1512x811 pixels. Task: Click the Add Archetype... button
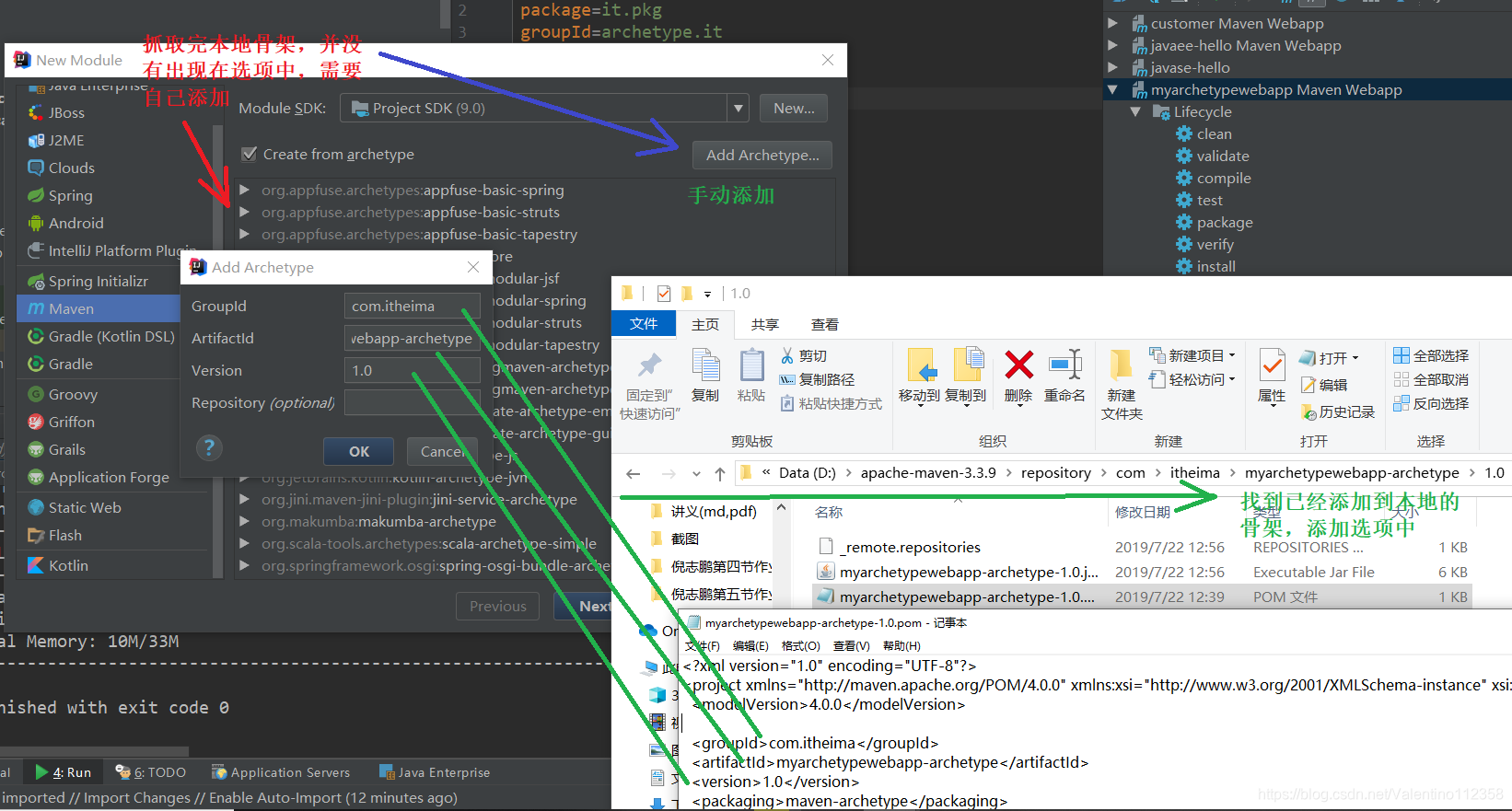pyautogui.click(x=762, y=155)
